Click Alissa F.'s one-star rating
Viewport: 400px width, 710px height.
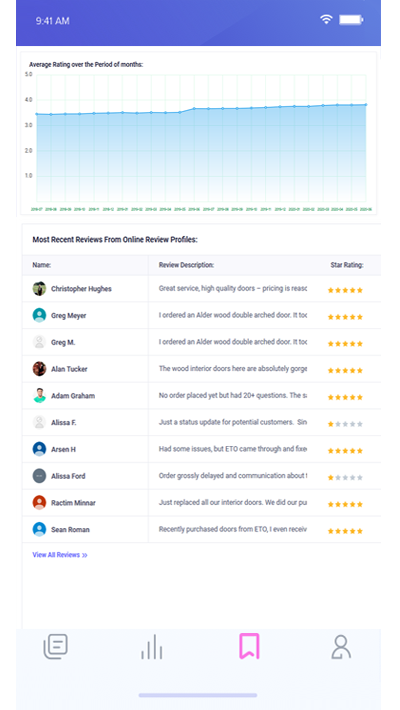[x=345, y=424]
